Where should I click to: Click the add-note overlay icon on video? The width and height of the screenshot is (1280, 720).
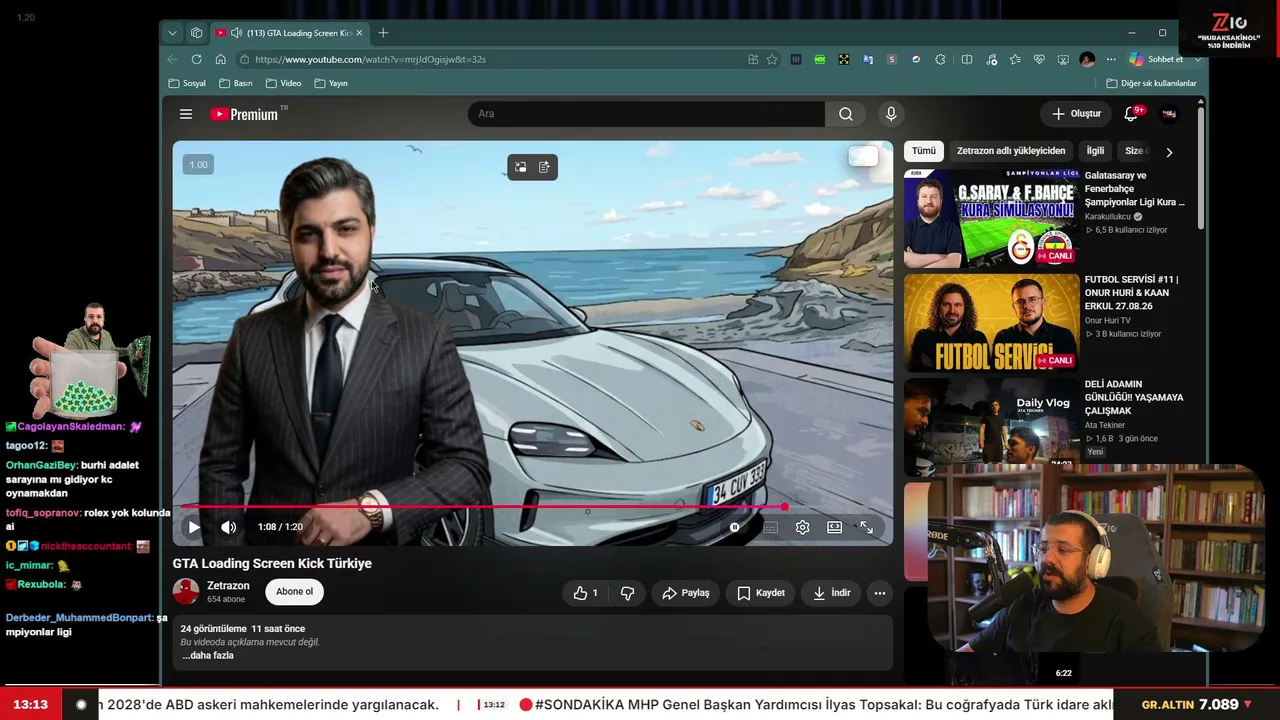tap(544, 167)
